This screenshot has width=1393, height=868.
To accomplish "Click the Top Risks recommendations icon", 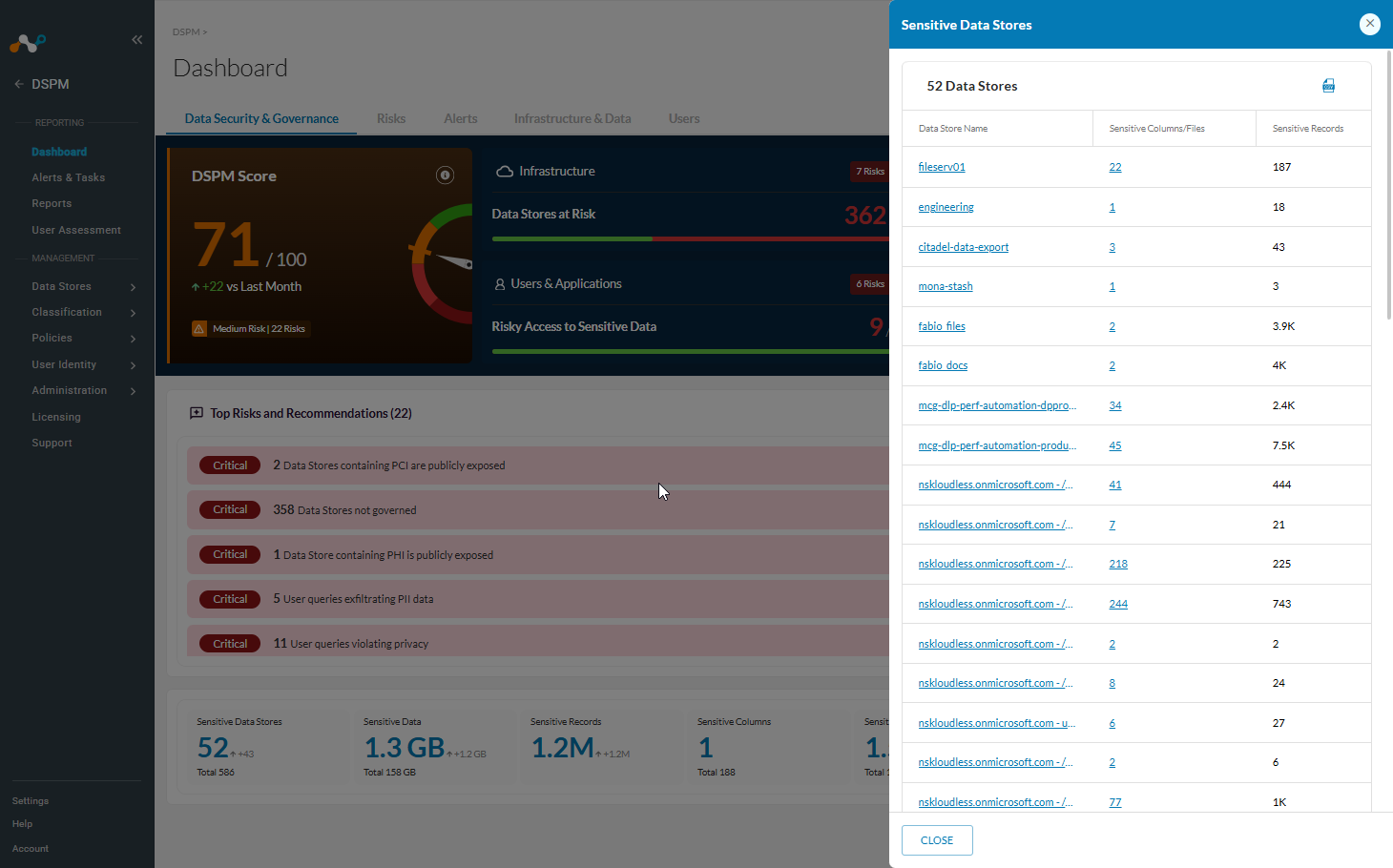I will pyautogui.click(x=197, y=413).
